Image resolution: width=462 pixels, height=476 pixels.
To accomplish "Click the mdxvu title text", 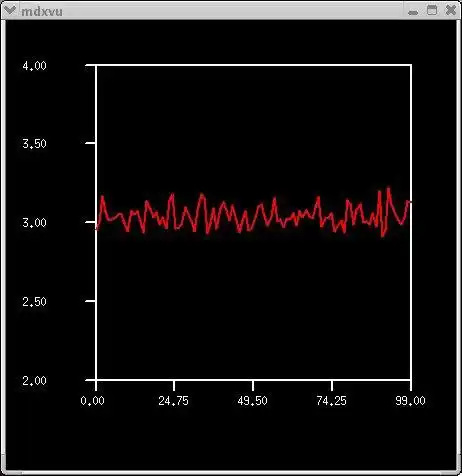I will click(42, 12).
